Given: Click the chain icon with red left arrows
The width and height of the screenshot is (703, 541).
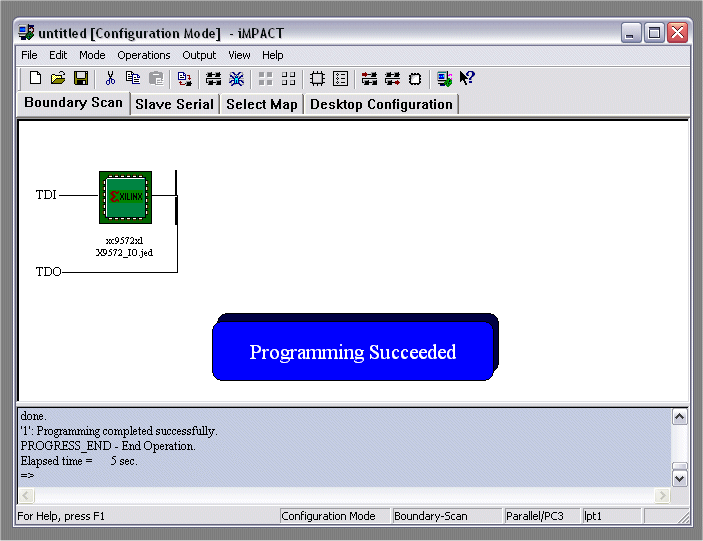Looking at the screenshot, I should click(x=369, y=78).
